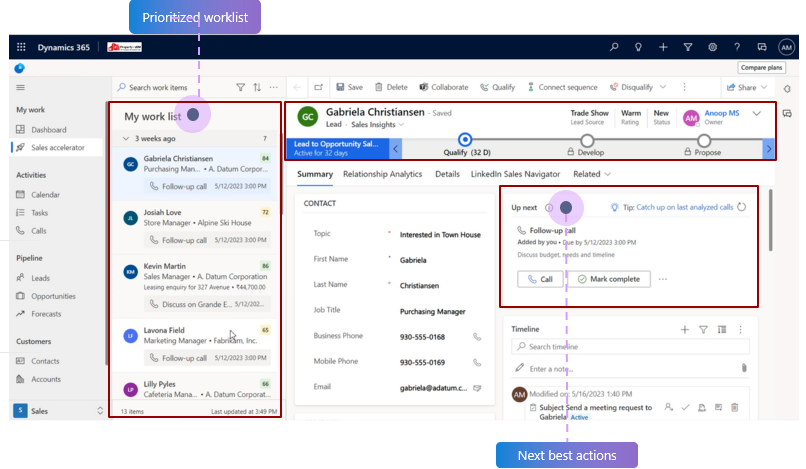Open Catch up on last analyzed calls
Screen dimensions: 806x469
click(685, 207)
